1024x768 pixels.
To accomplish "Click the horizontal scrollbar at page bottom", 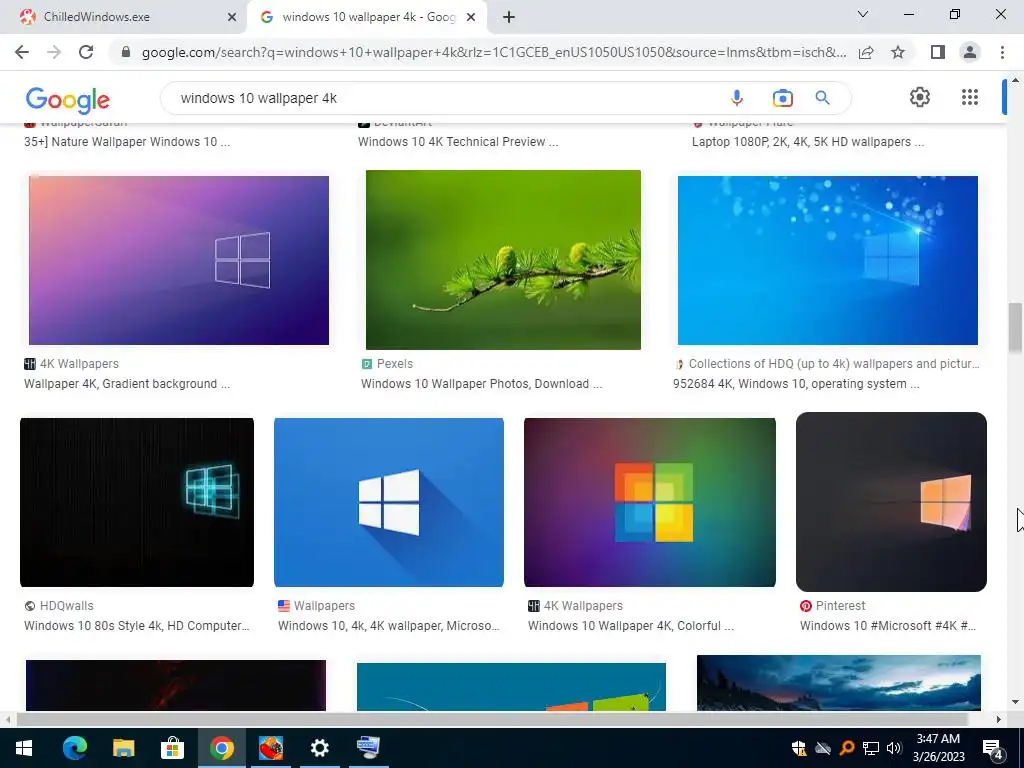I will tap(492, 719).
